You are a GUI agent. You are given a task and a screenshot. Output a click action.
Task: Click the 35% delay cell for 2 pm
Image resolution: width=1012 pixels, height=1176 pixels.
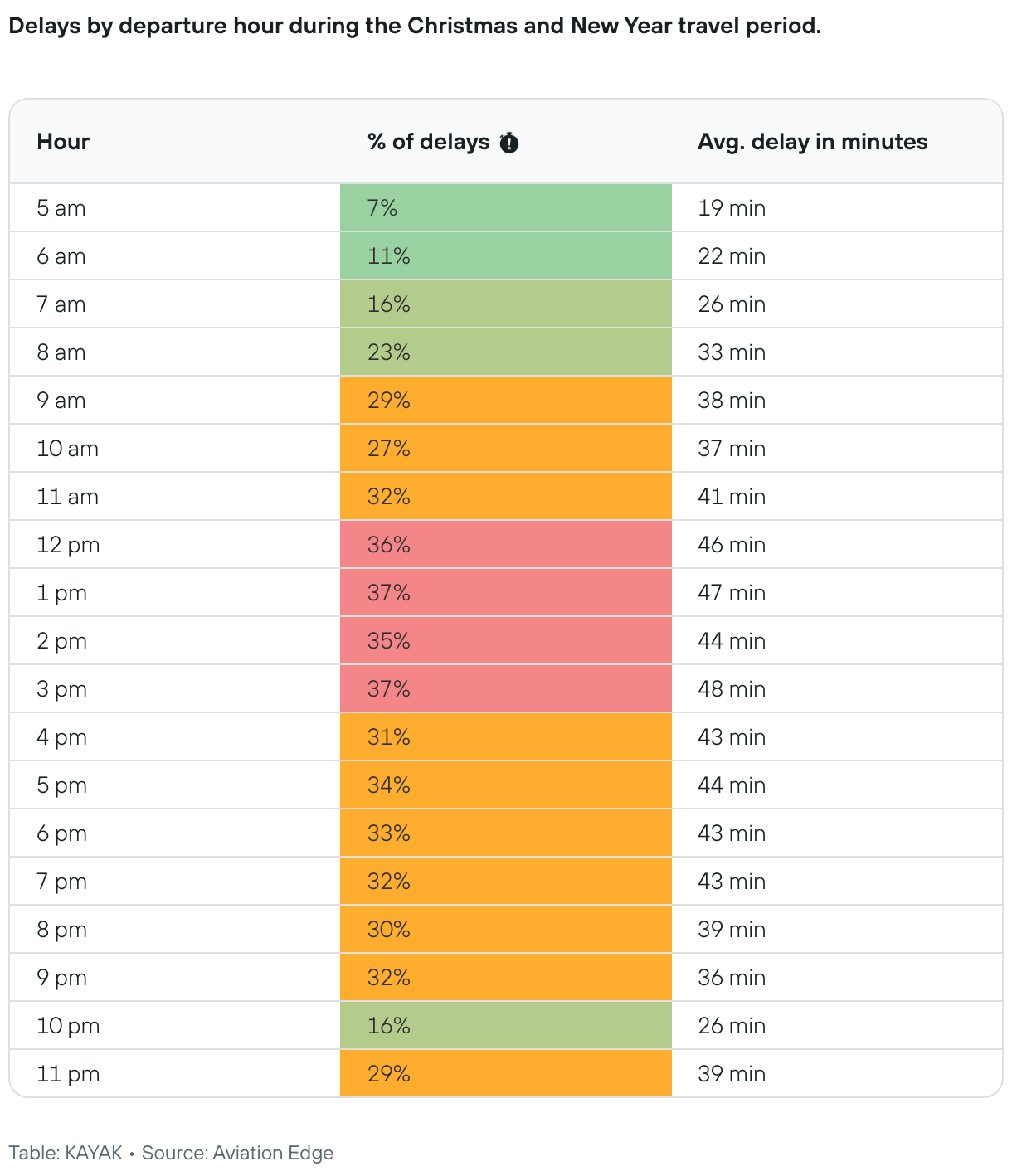(505, 641)
